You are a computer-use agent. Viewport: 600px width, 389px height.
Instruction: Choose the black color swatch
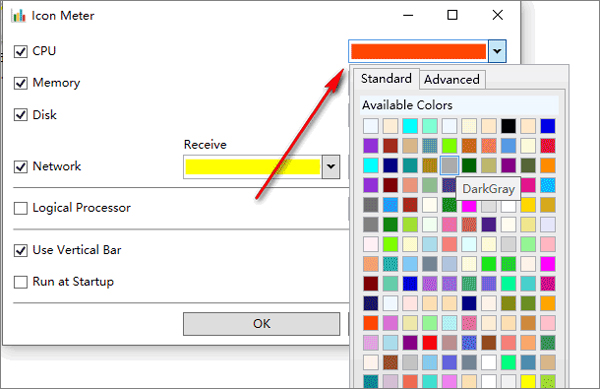click(508, 126)
